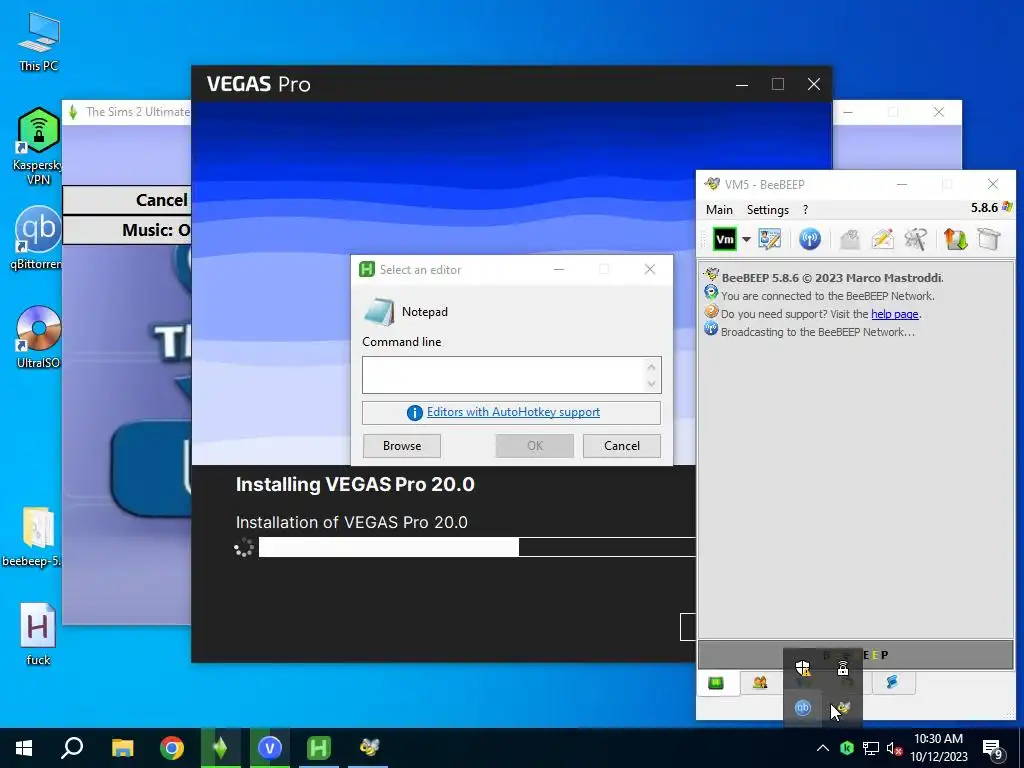The image size is (1024, 768).
Task: Click the Cancel button in Sims 2 window
Action: coord(127,200)
